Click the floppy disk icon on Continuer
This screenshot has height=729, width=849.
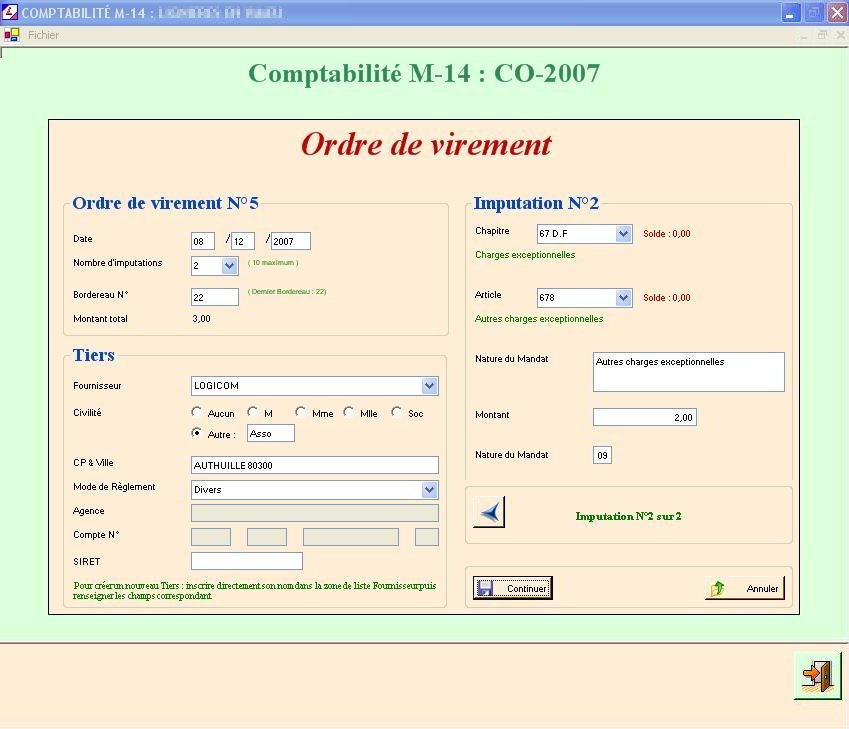pos(486,589)
